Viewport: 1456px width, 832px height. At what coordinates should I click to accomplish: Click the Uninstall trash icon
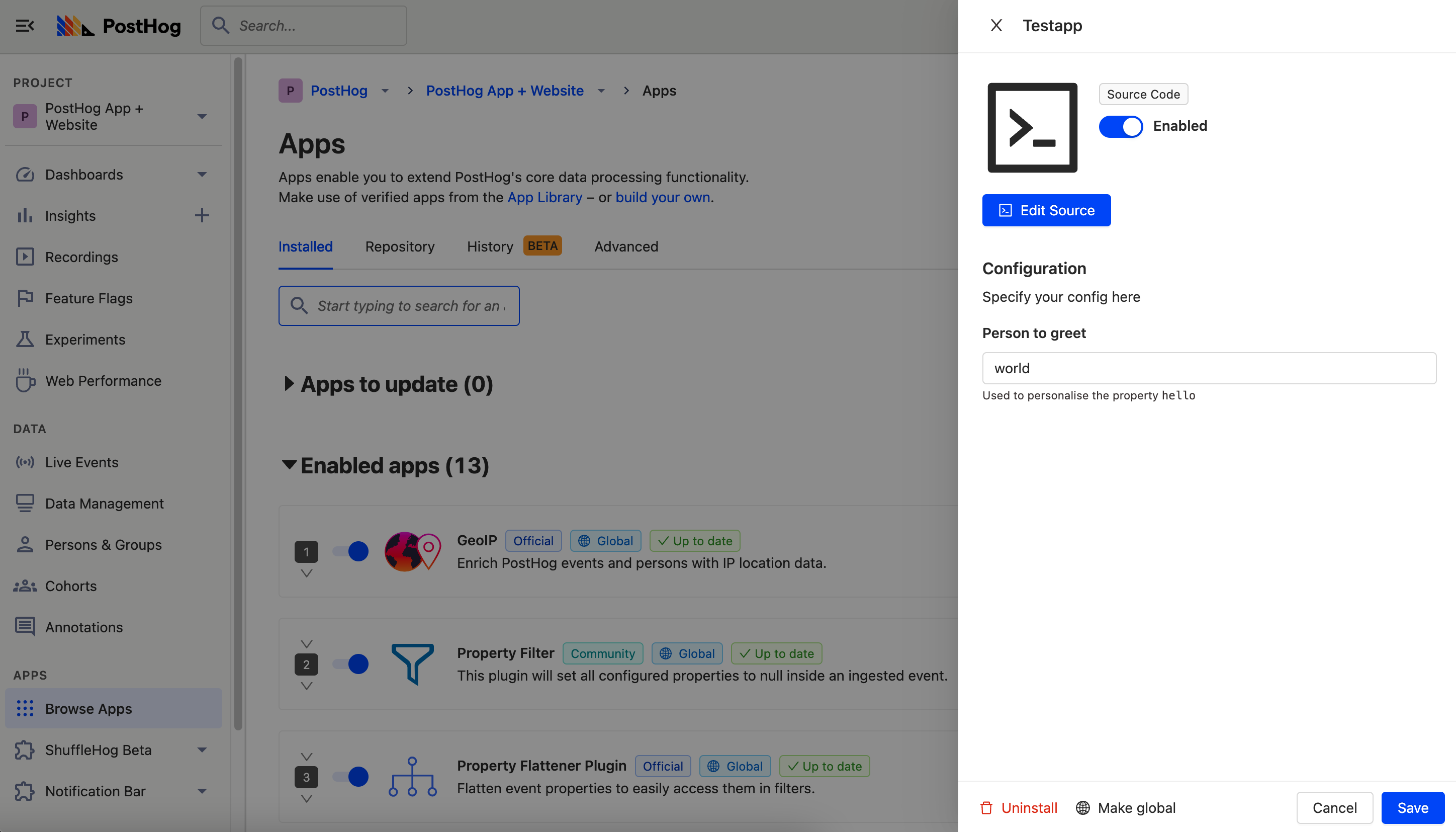[986, 807]
